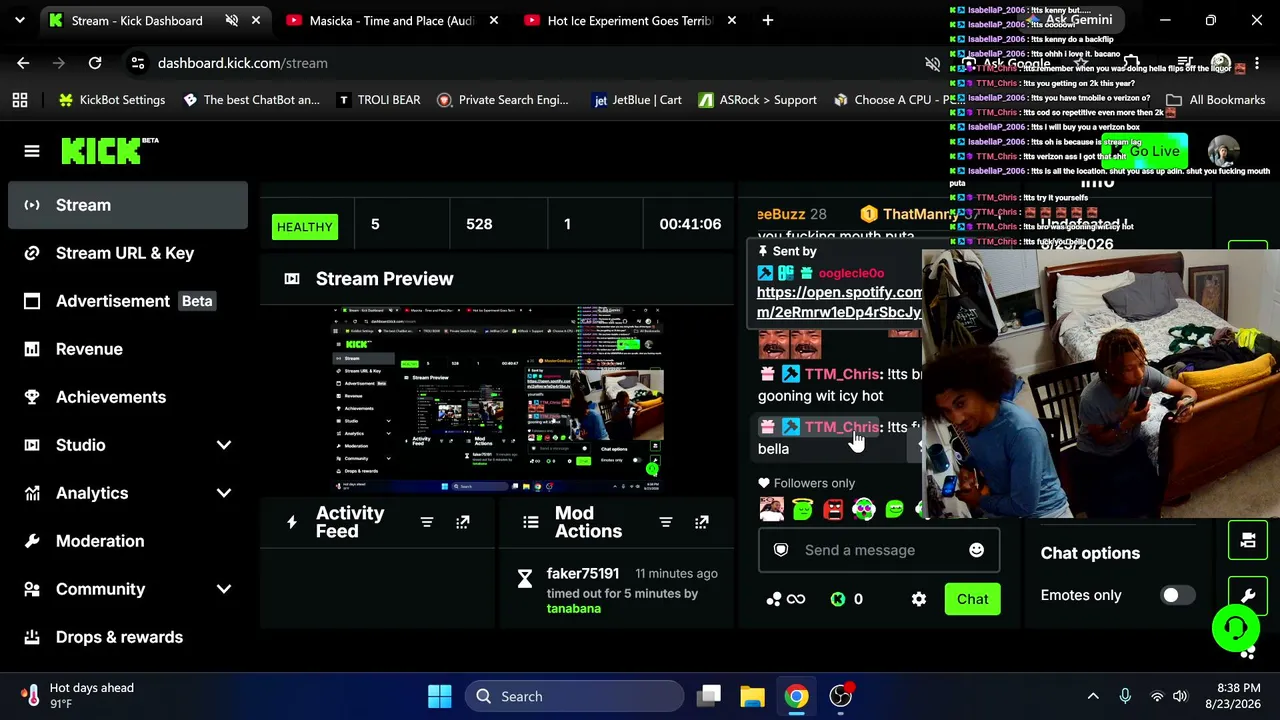This screenshot has width=1280, height=720.
Task: Click the taskbar Search box
Action: click(574, 696)
